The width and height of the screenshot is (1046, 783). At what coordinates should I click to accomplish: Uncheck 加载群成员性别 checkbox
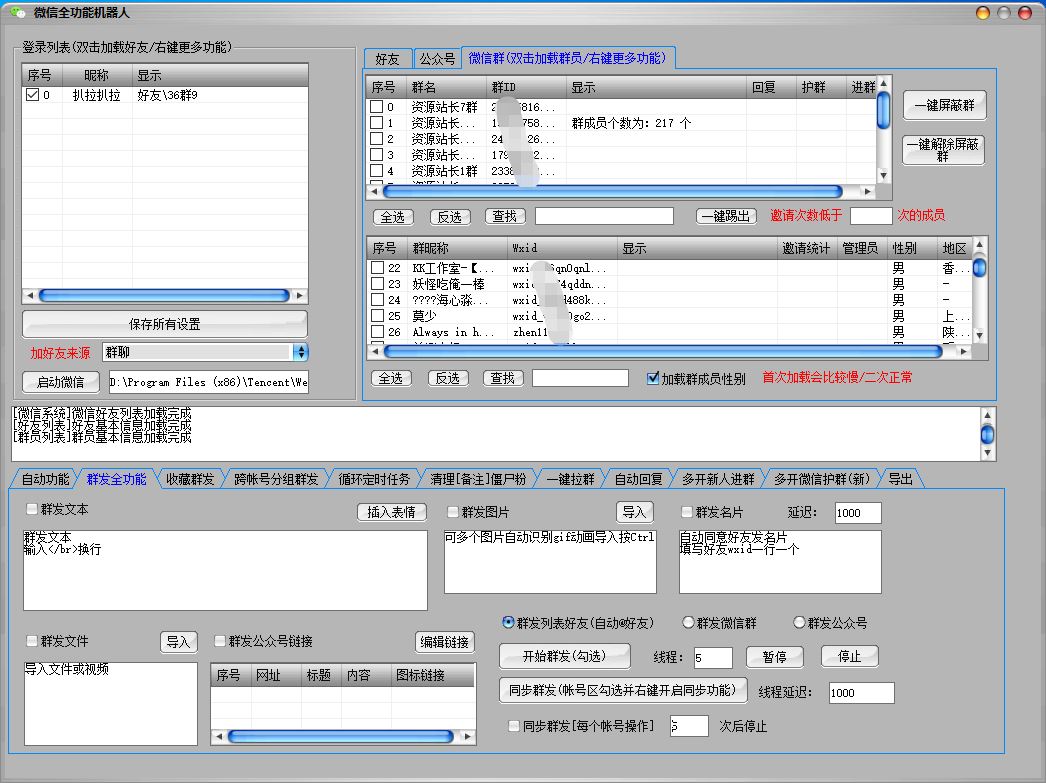click(x=653, y=379)
